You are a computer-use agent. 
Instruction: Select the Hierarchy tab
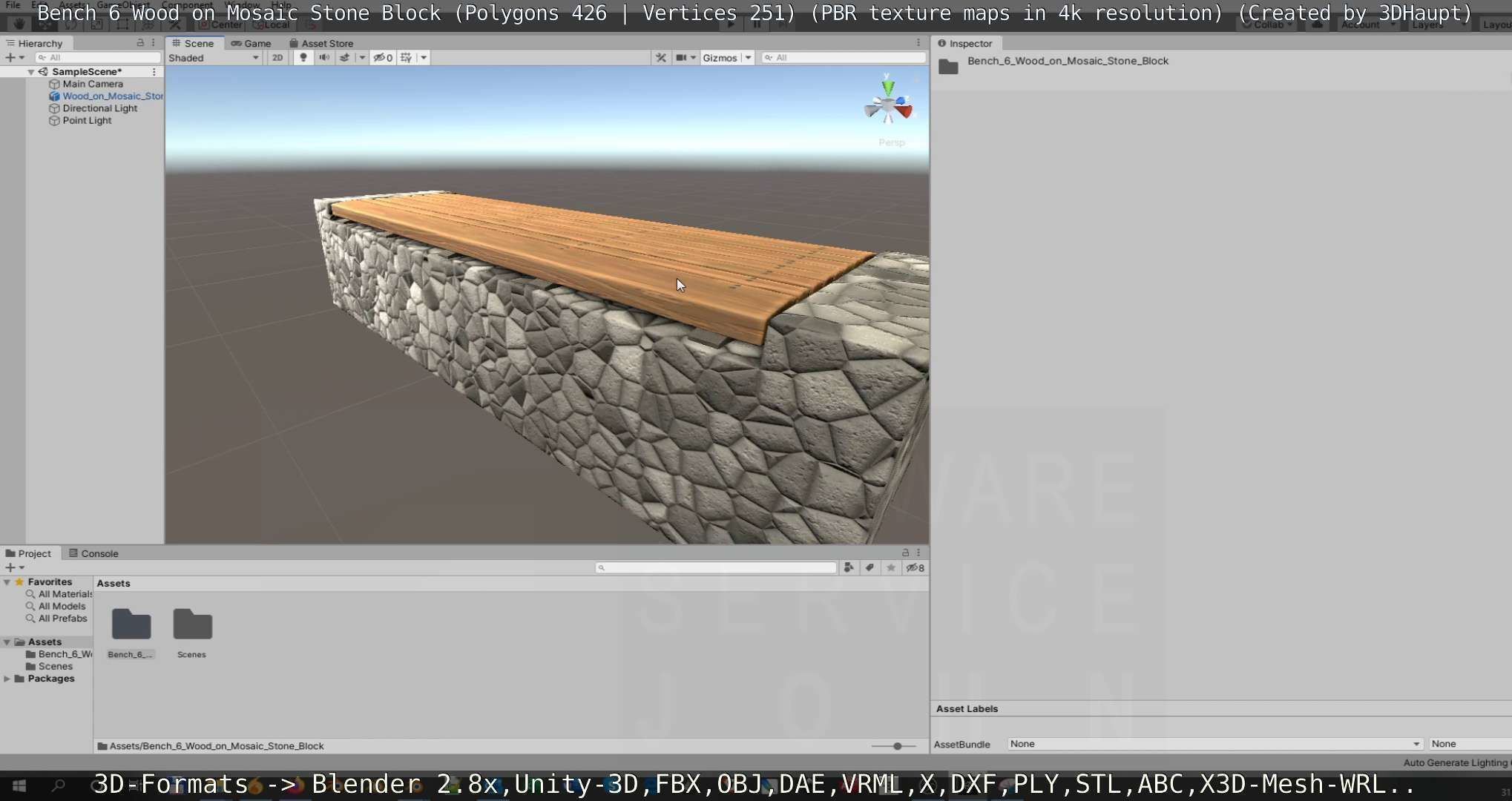coord(34,43)
